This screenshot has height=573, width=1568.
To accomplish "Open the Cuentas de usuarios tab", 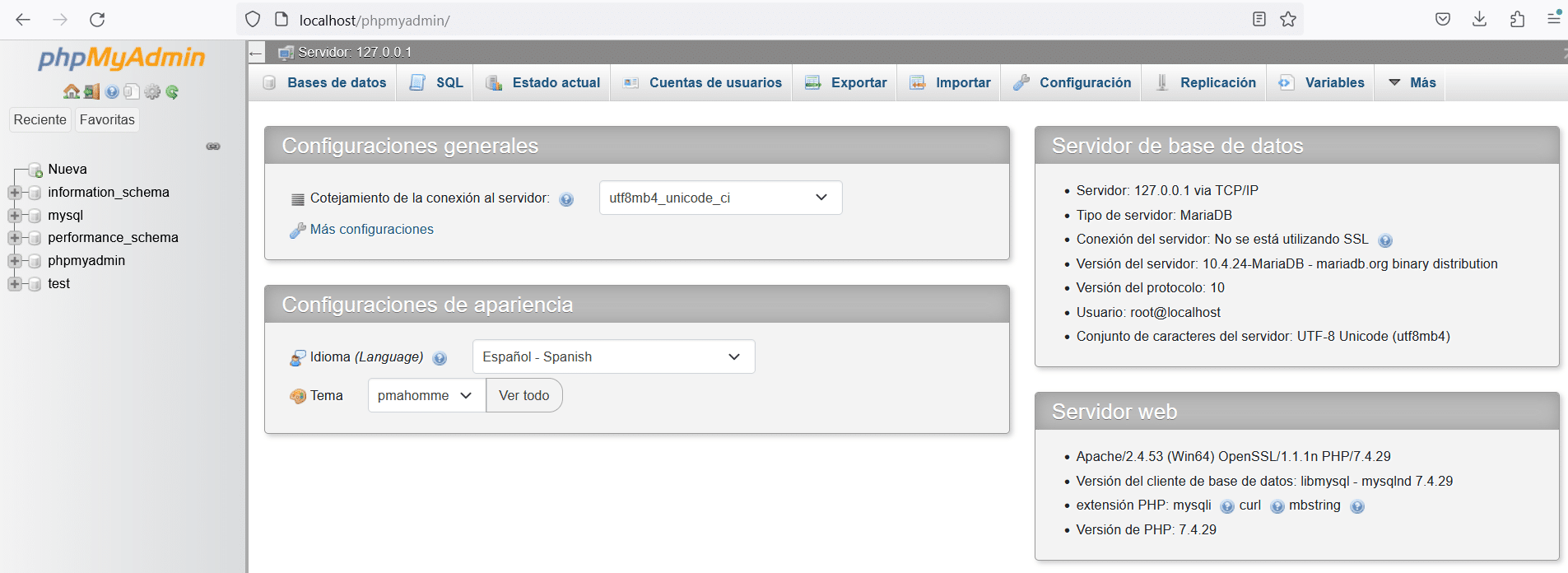I will pos(701,82).
